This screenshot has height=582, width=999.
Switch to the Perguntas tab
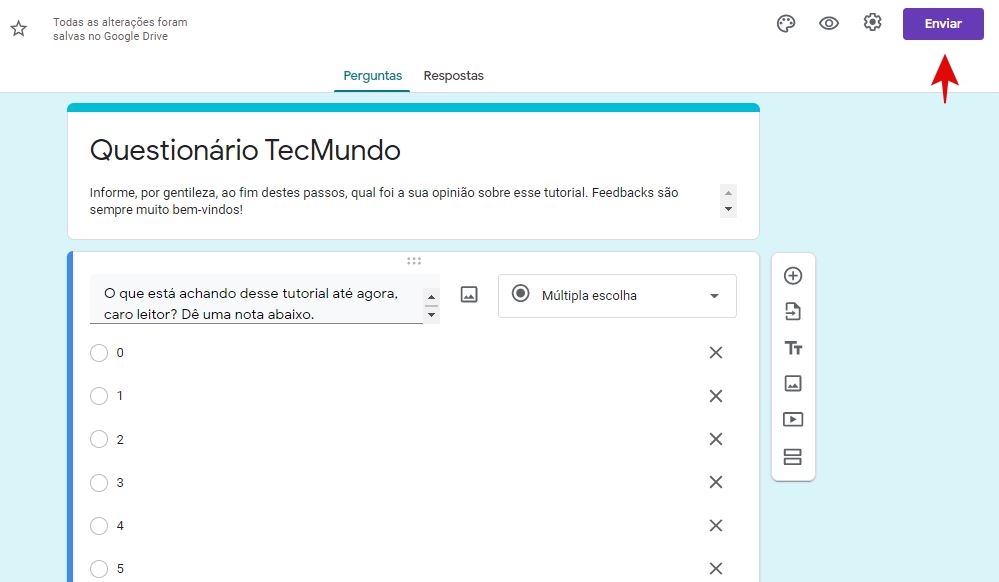coord(372,75)
